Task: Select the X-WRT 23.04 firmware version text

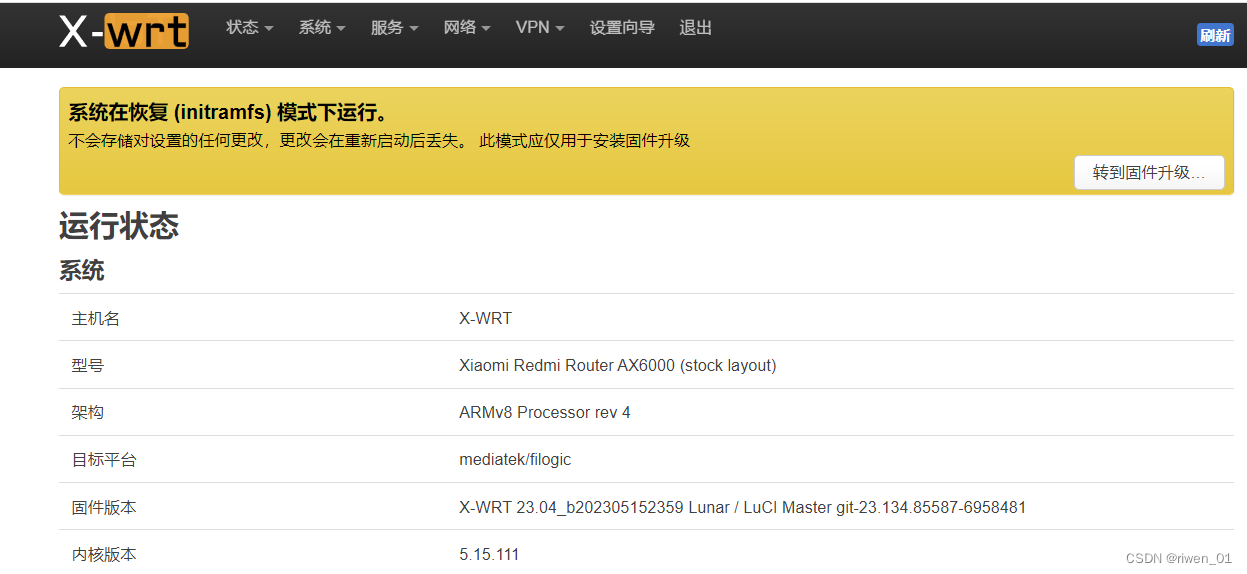Action: coord(742,507)
